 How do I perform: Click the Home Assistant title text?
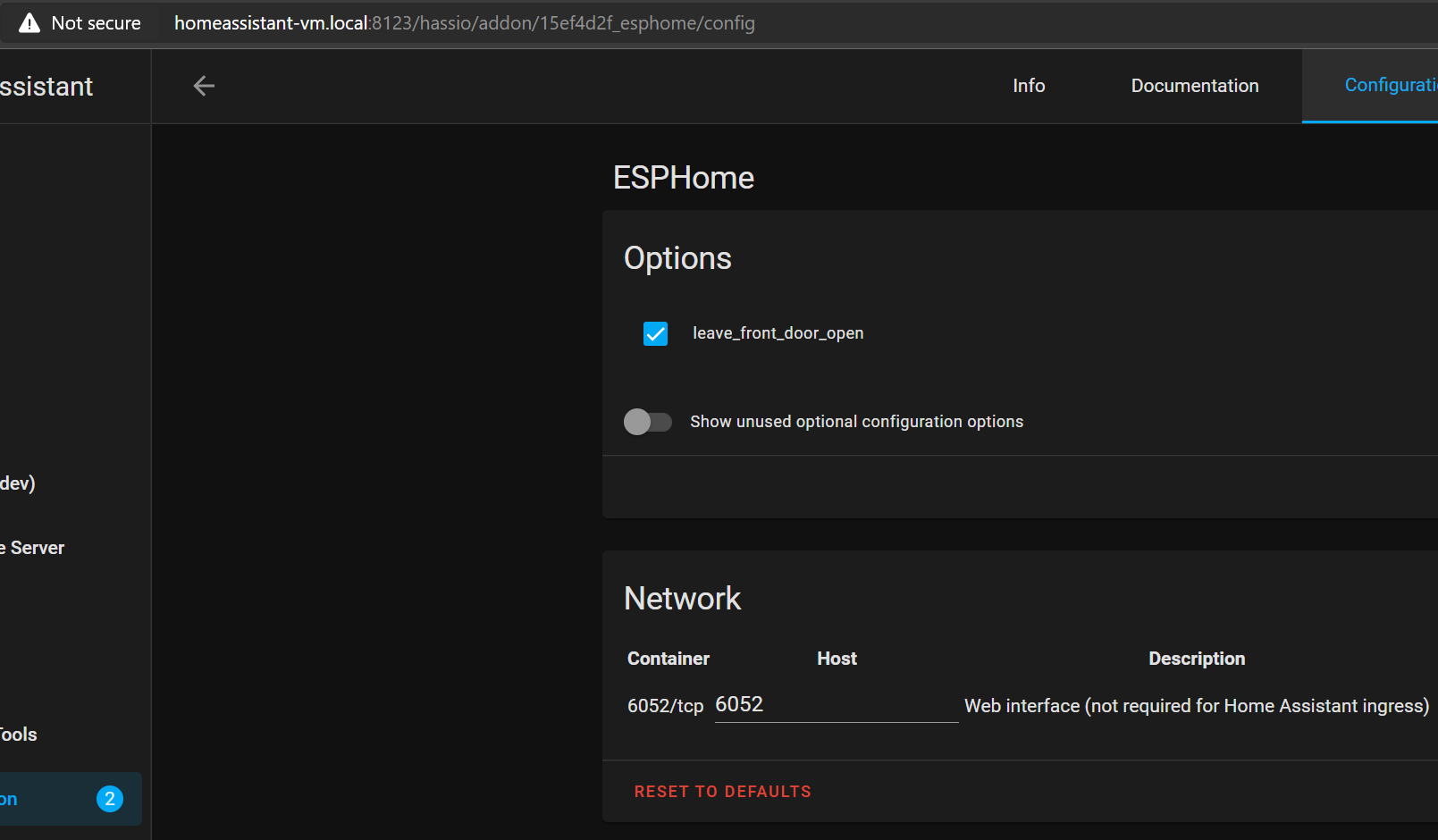click(x=46, y=86)
